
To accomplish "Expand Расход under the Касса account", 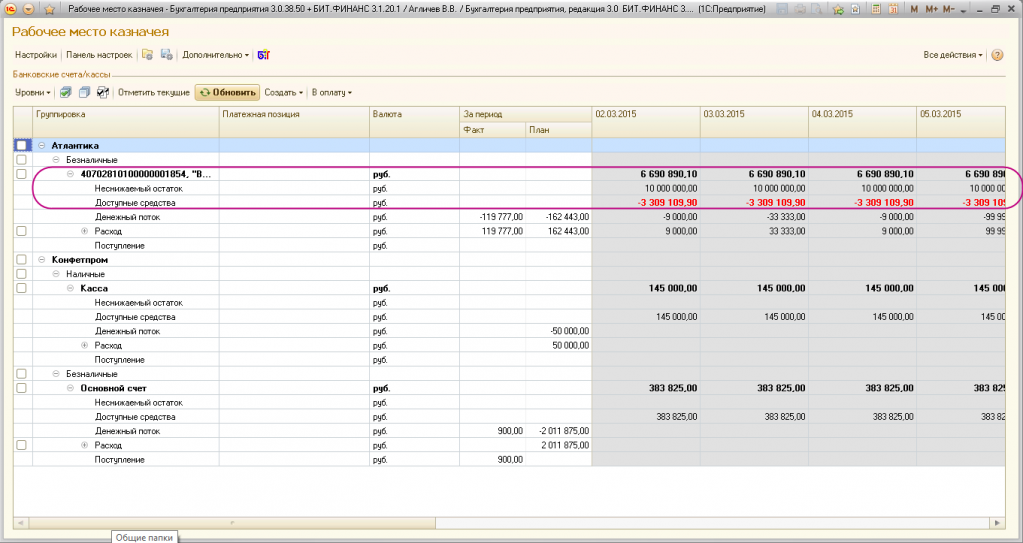I will tap(84, 345).
